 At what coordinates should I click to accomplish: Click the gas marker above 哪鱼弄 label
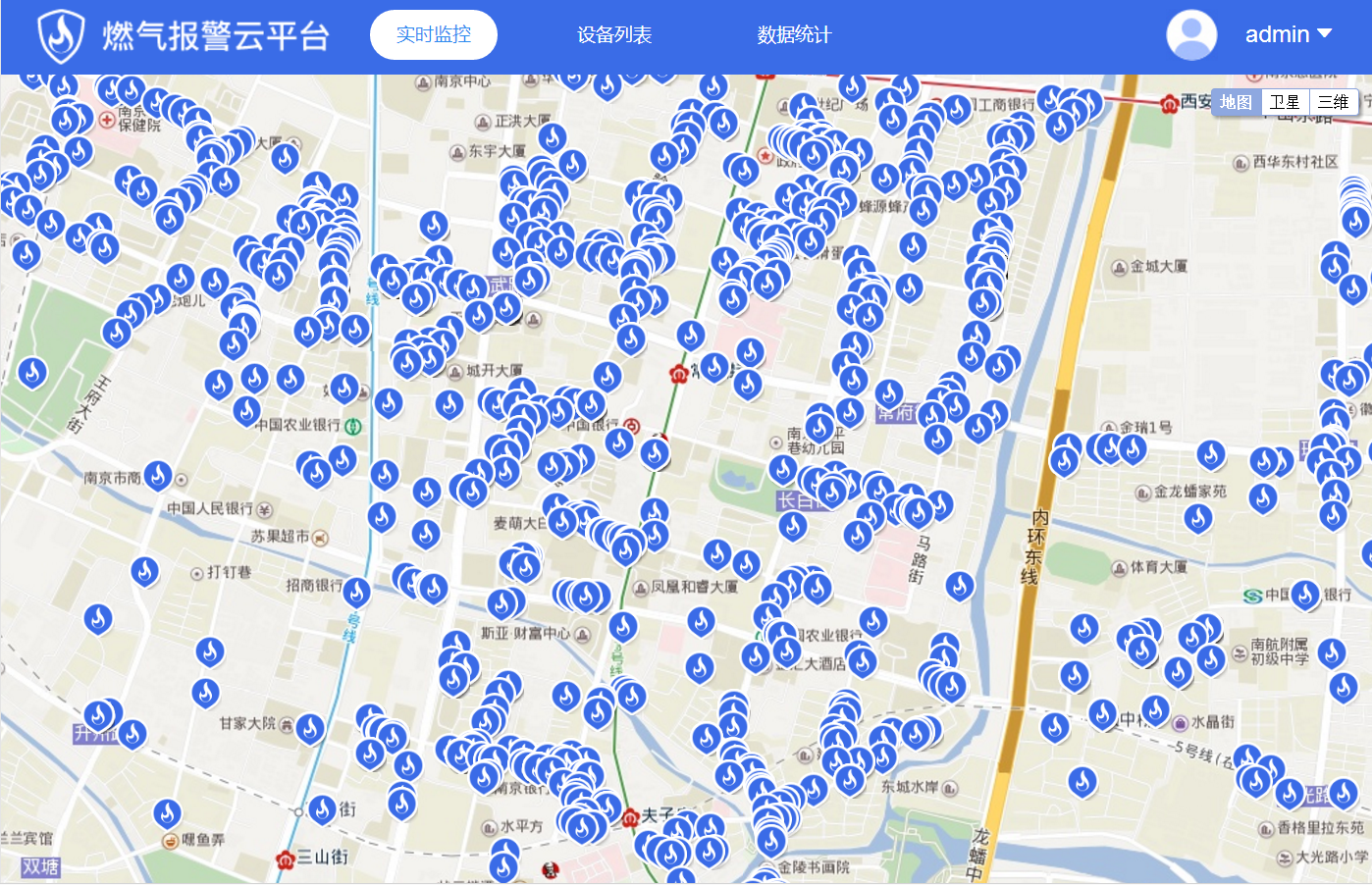click(167, 813)
